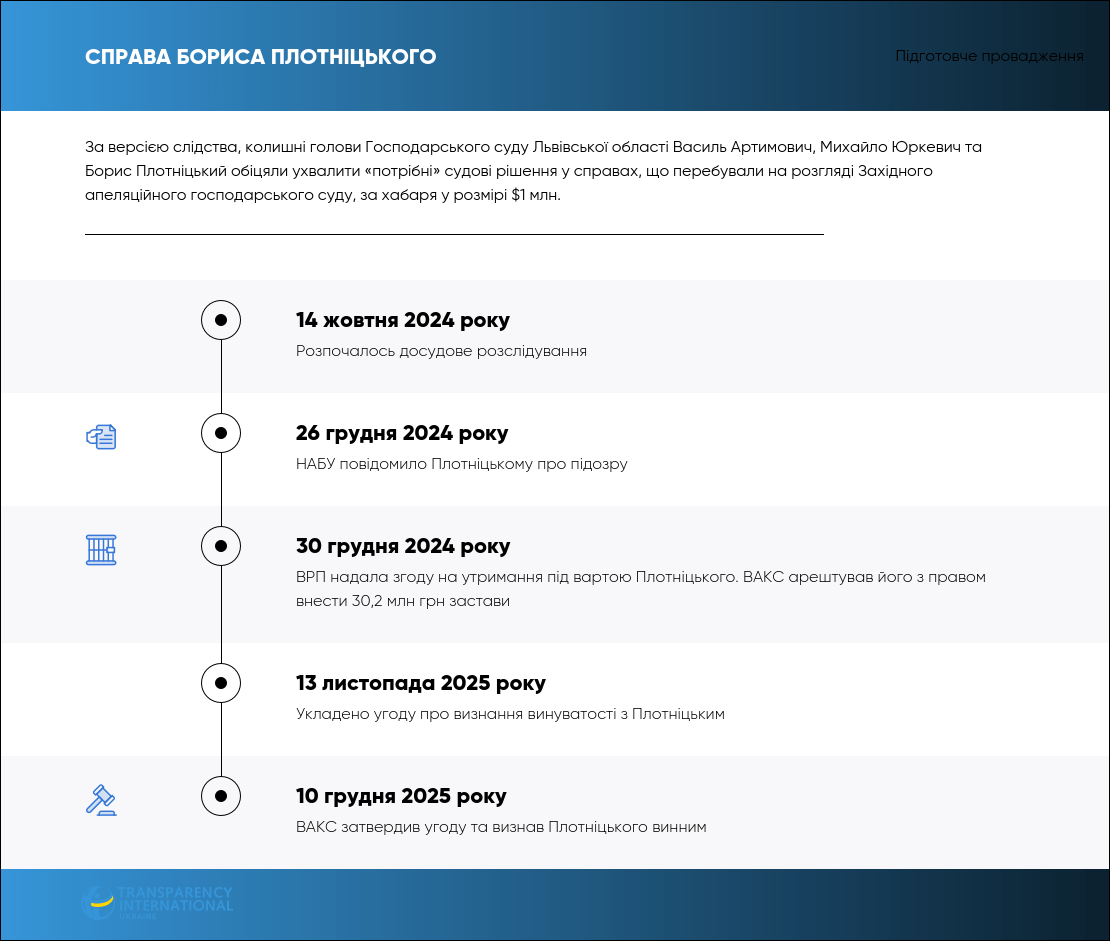Click the date heading 10 грудня 2025 року
Screen dimensions: 1110x941
pyautogui.click(x=401, y=796)
